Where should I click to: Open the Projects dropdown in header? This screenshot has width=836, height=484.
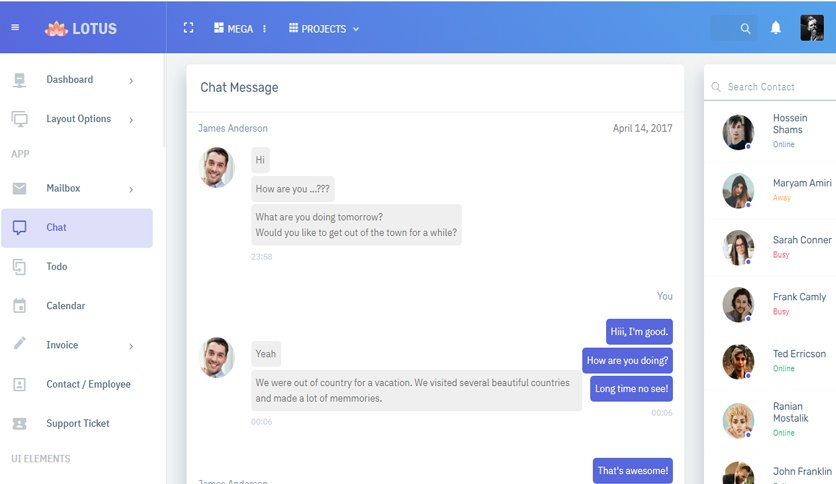324,29
